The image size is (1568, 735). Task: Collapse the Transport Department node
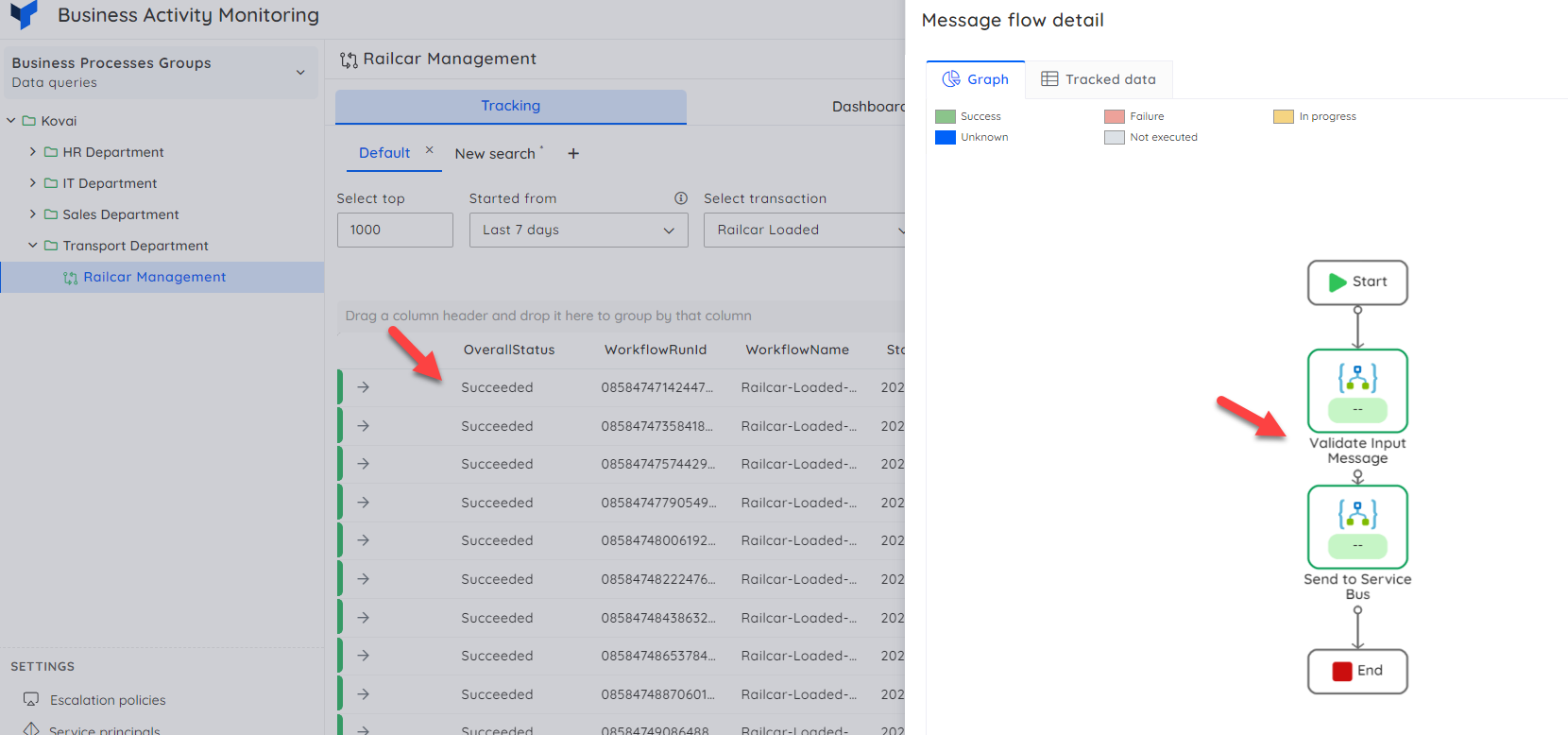pos(33,246)
